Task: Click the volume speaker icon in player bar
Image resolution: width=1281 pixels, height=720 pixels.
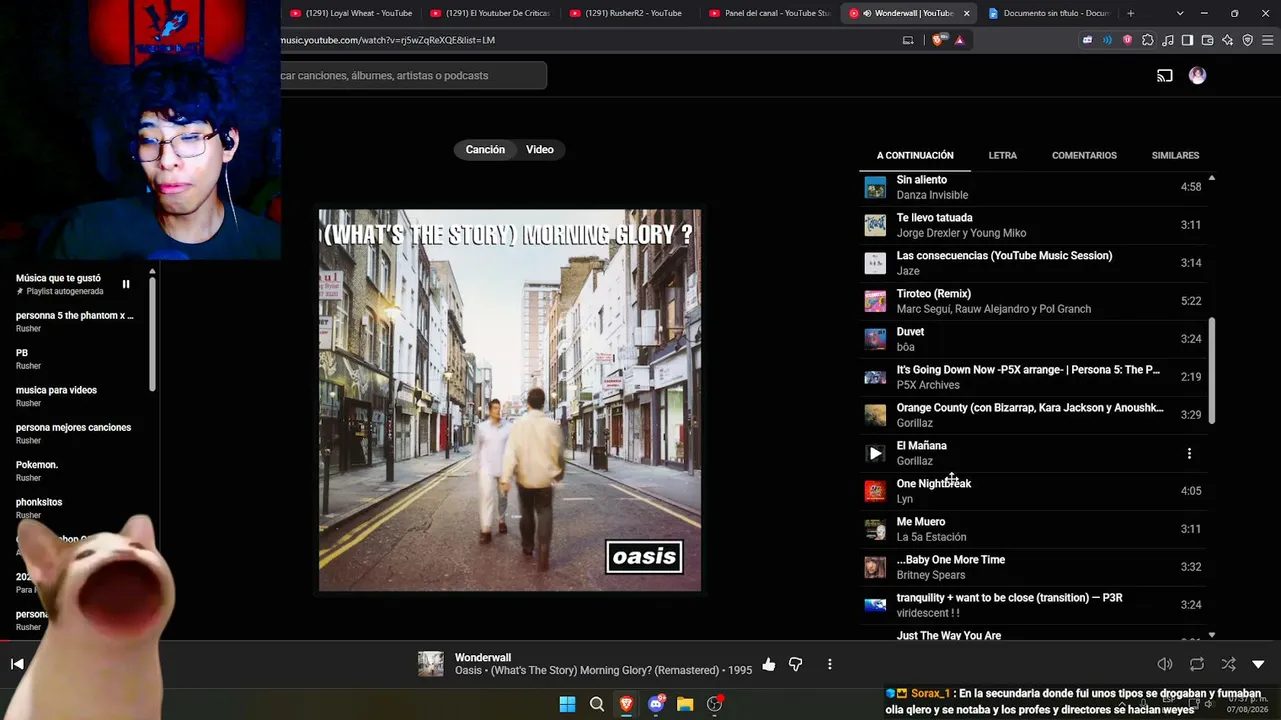Action: 1165,664
